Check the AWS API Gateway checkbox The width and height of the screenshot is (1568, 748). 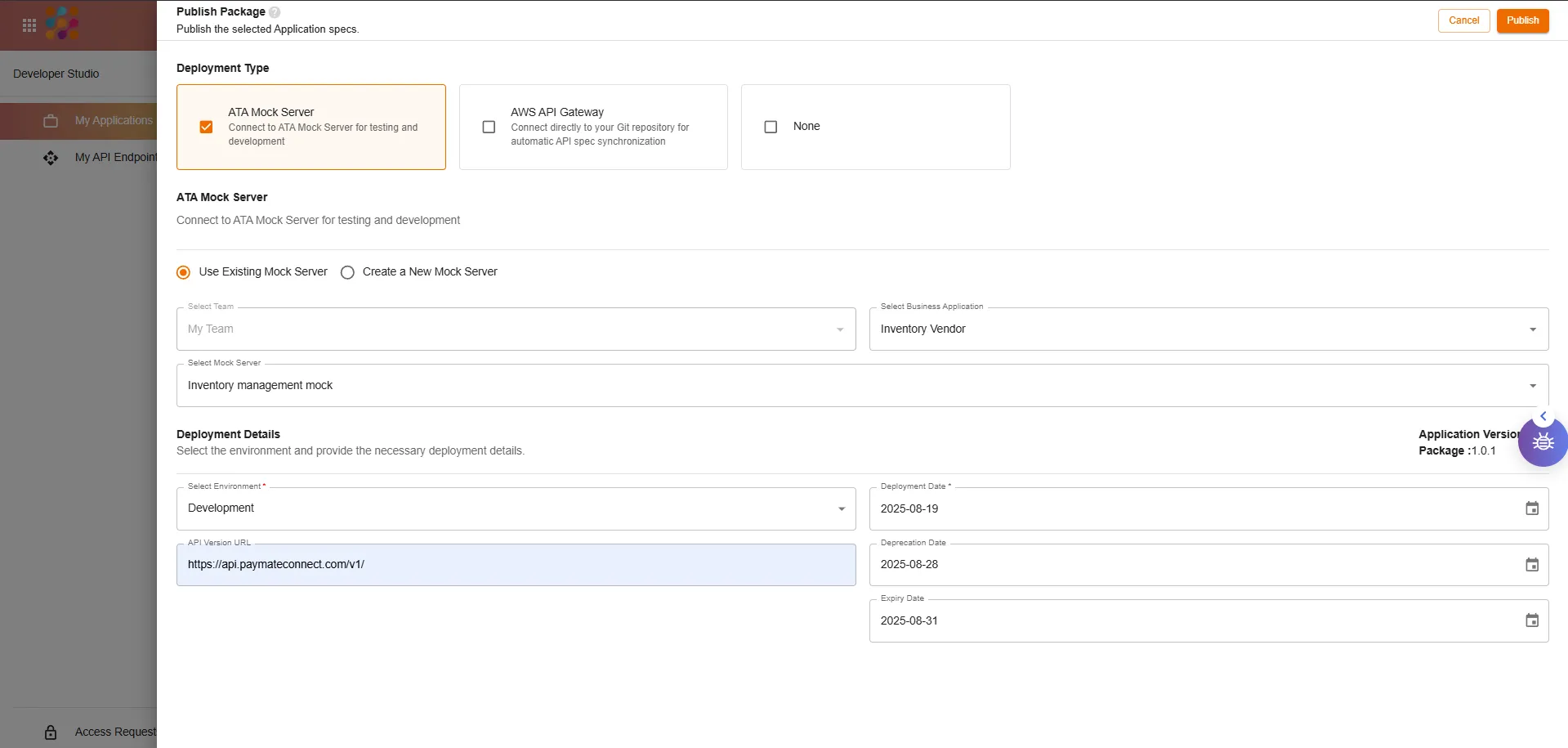pos(489,127)
